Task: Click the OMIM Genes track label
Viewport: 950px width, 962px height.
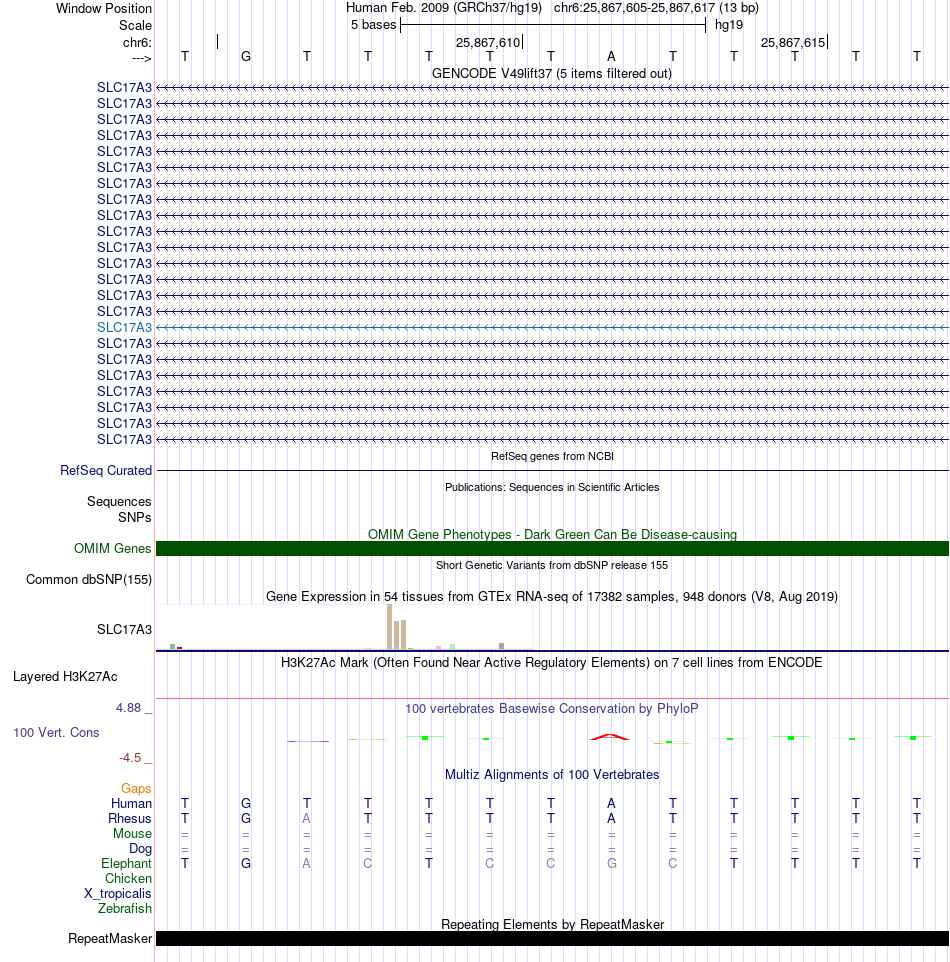Action: [112, 548]
